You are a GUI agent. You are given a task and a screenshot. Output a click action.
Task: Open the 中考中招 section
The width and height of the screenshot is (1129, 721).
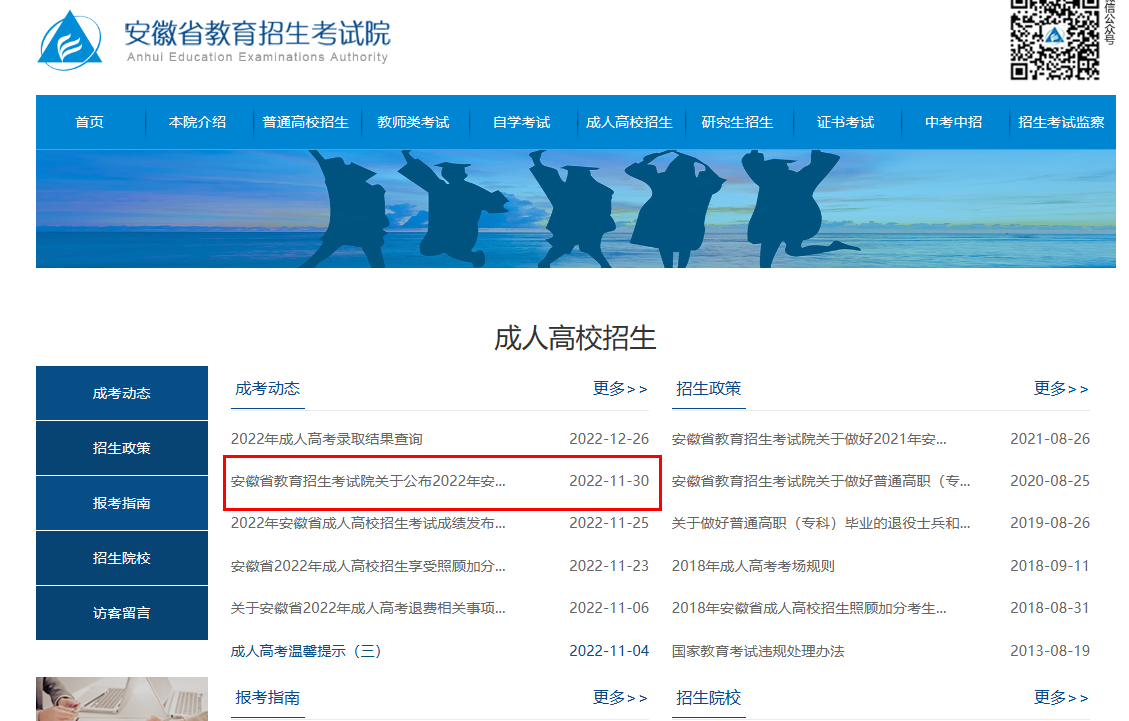pos(950,122)
